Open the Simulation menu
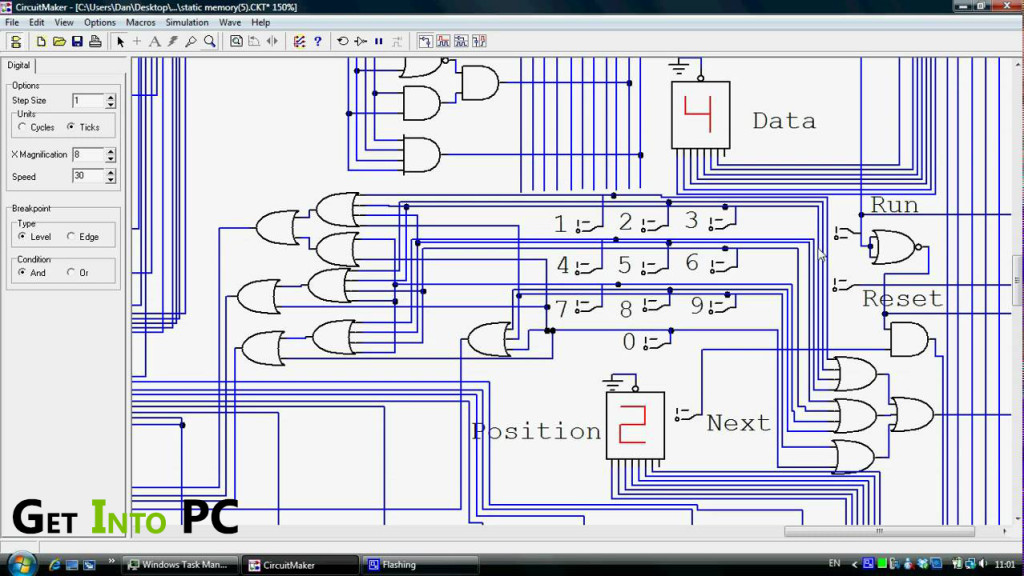Image resolution: width=1024 pixels, height=576 pixels. 187,22
